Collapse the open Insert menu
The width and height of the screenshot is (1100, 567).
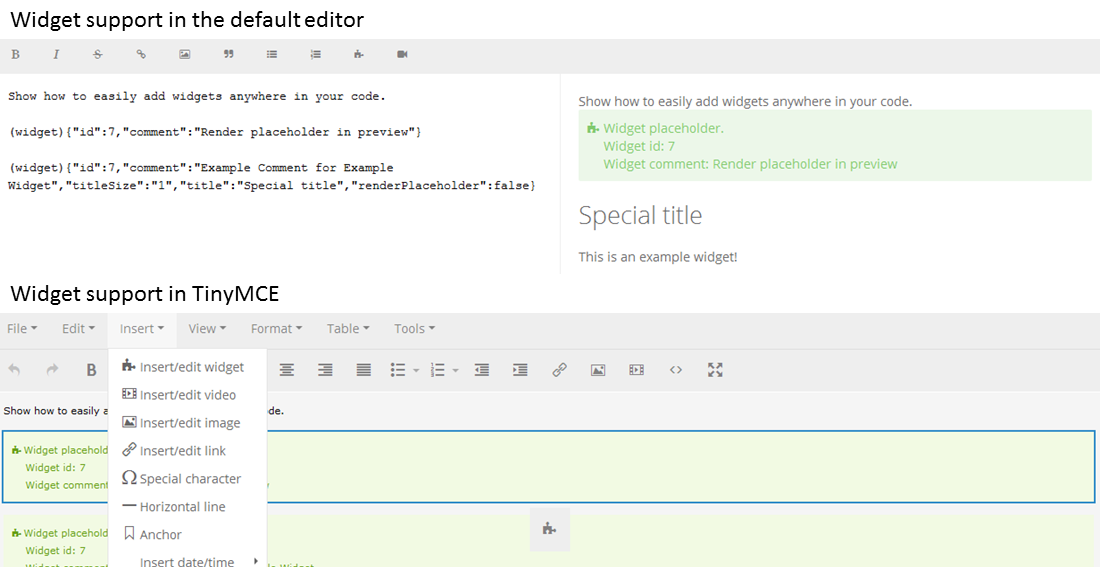[142, 328]
